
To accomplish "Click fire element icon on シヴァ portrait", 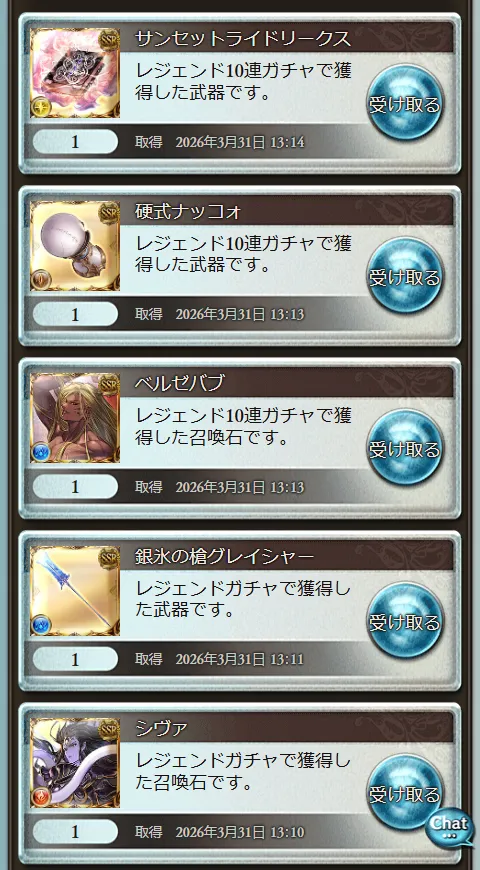I will coord(42,797).
